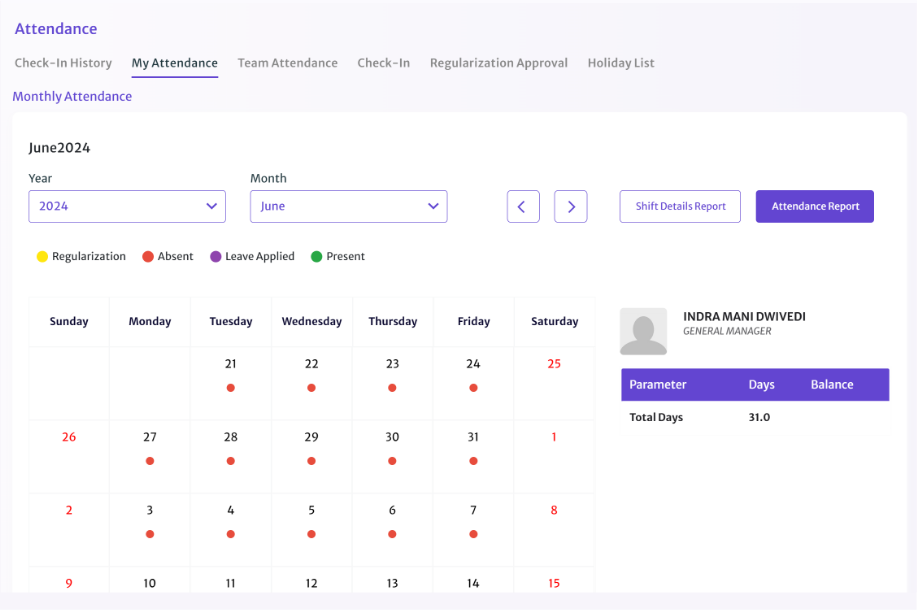Viewport: 917px width, 610px height.
Task: Select calendar date 7
Action: coord(473,510)
